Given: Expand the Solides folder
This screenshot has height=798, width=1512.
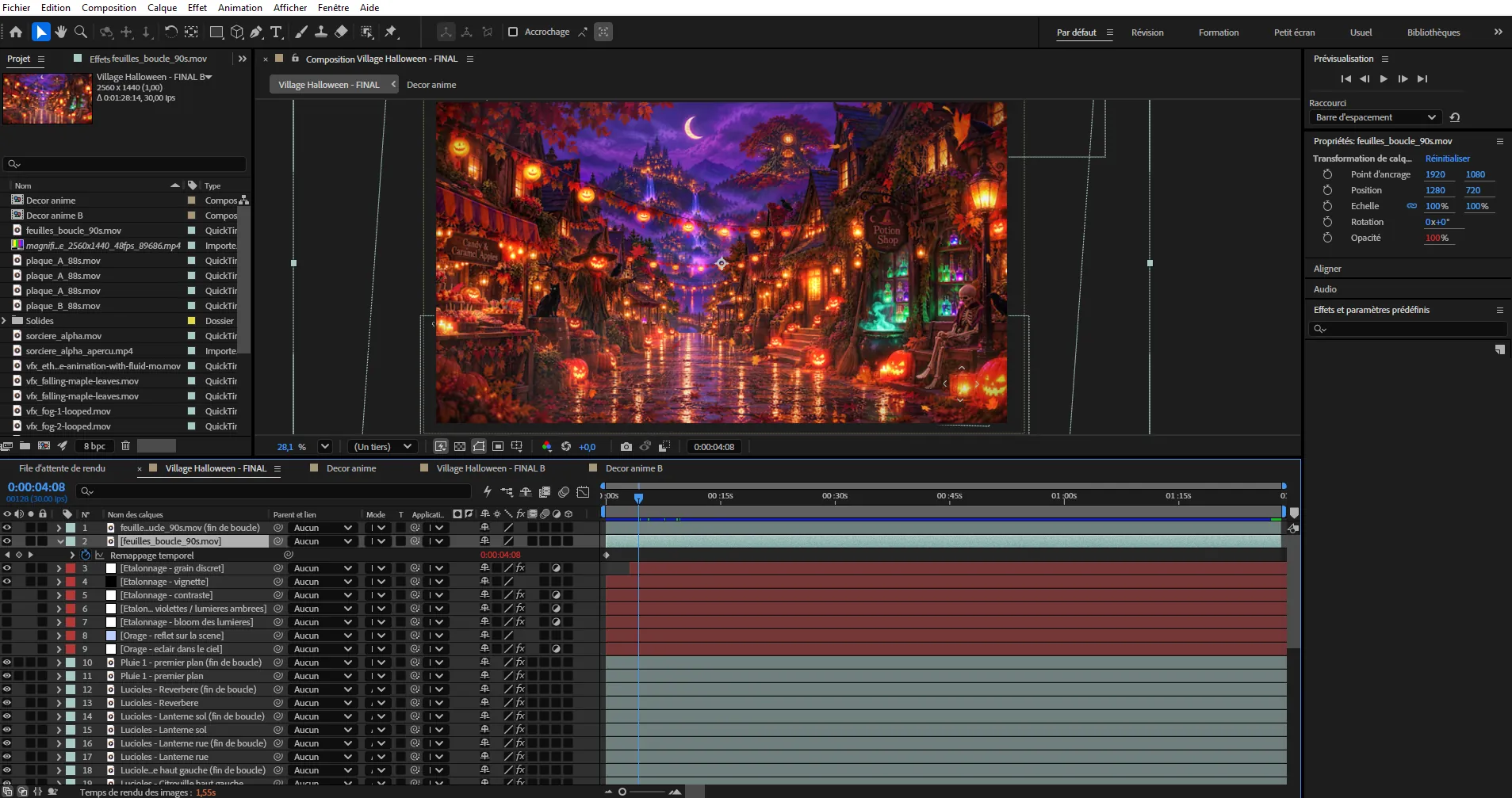Looking at the screenshot, I should click(x=5, y=321).
